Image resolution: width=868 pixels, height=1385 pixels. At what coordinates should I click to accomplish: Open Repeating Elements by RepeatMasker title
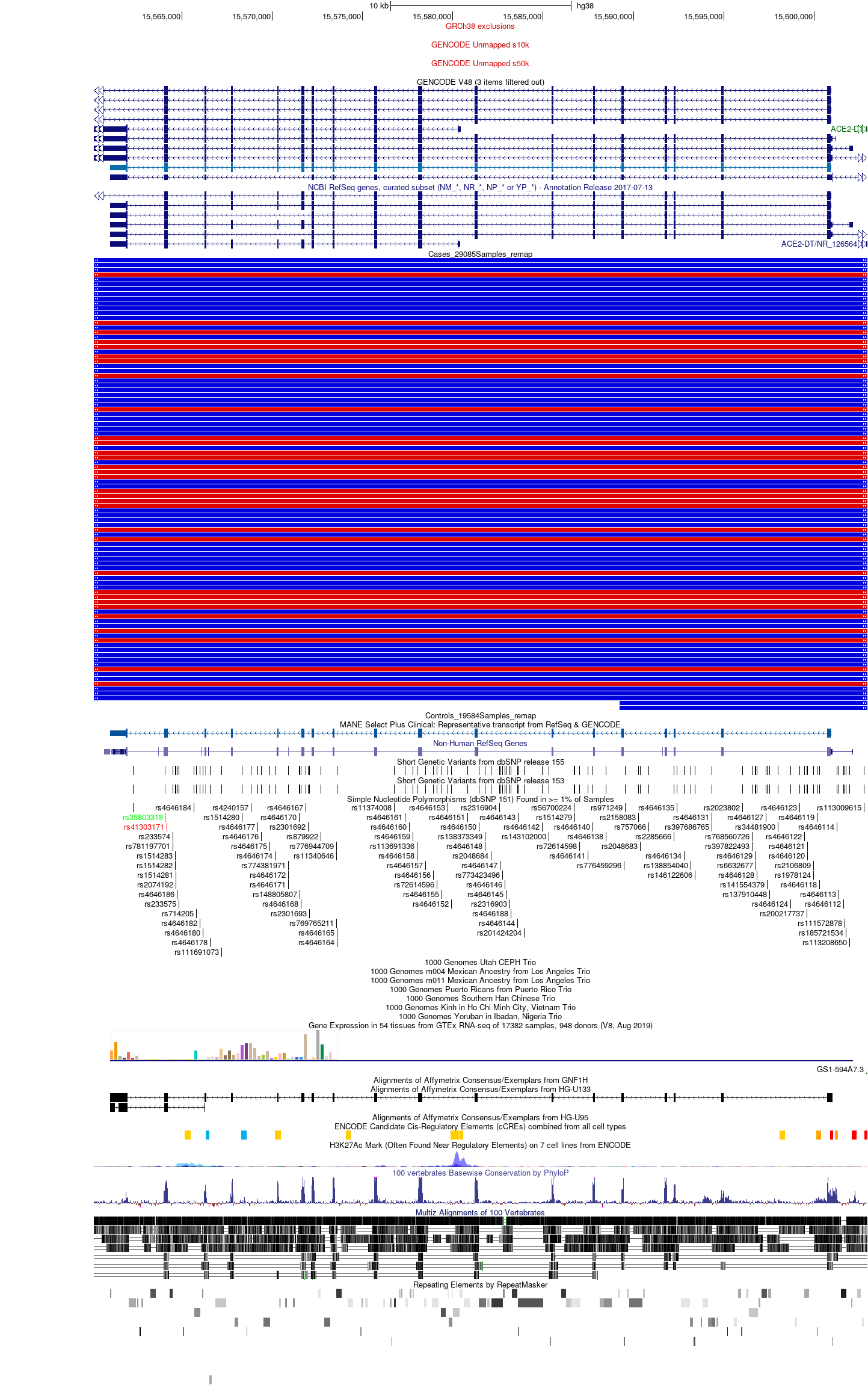(x=479, y=1285)
